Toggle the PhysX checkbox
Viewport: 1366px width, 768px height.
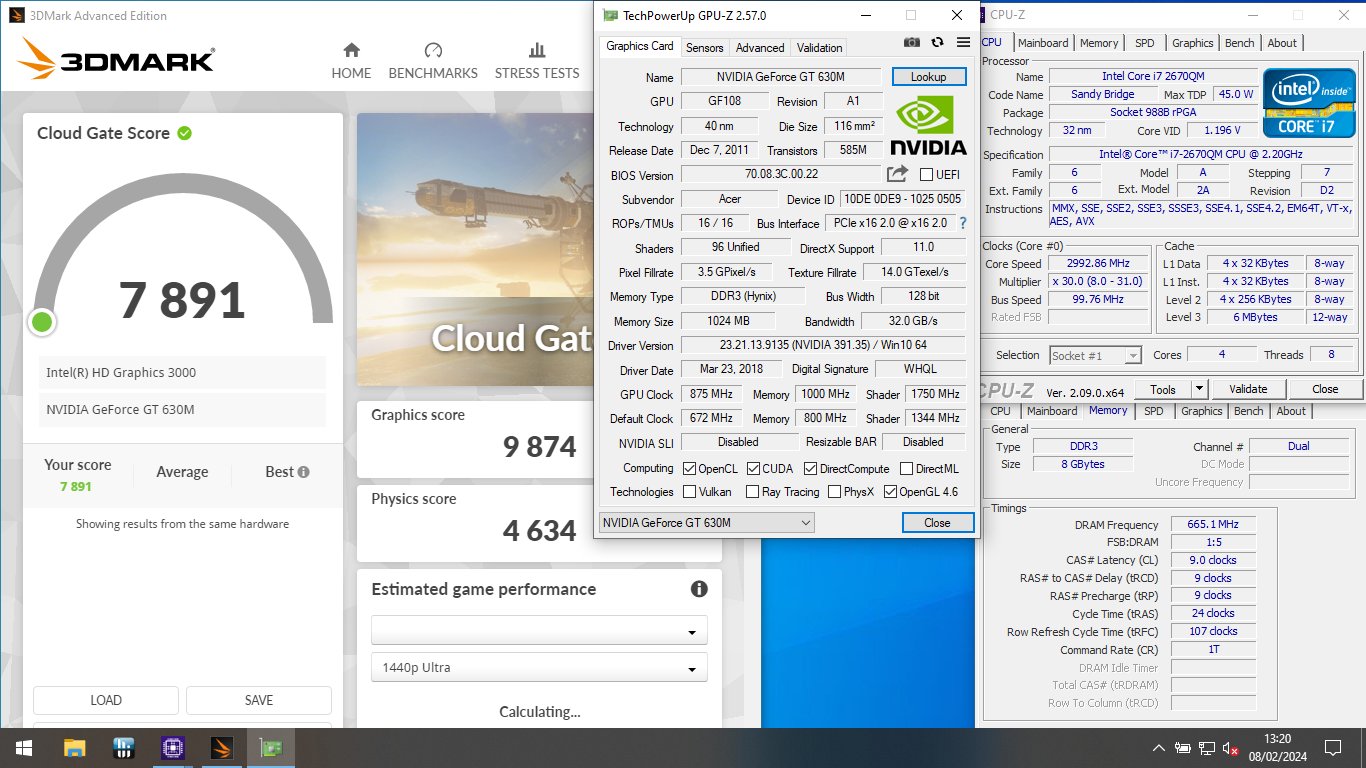coord(833,492)
